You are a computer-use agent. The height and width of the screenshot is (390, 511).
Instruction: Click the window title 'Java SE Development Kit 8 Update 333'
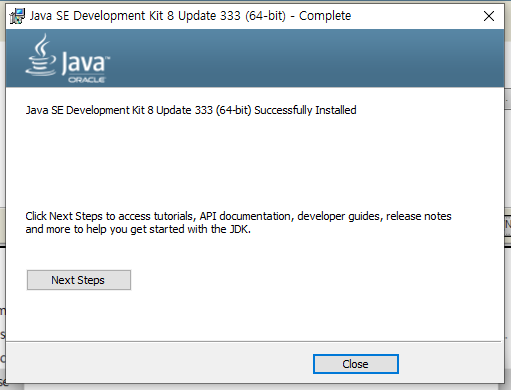(190, 16)
